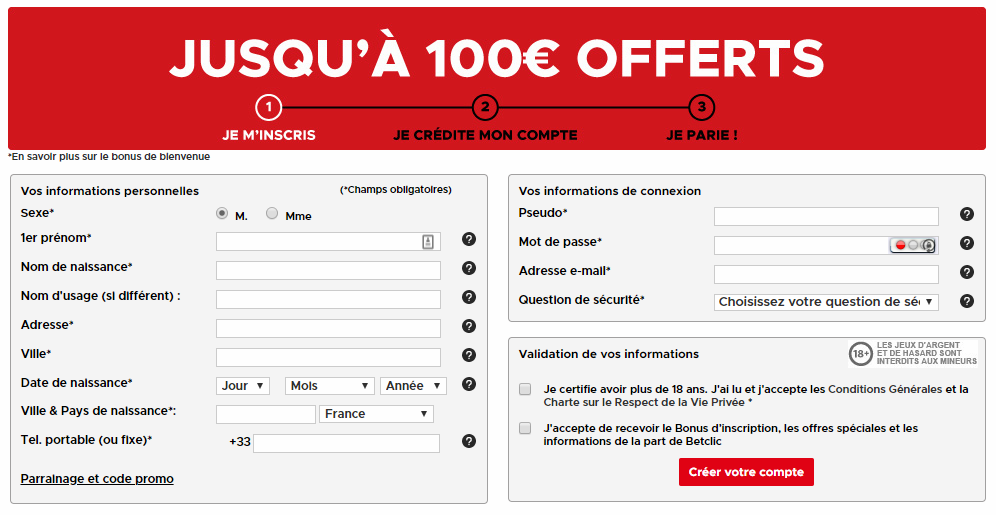
Task: Check the over 18 certification checkbox
Action: [525, 390]
